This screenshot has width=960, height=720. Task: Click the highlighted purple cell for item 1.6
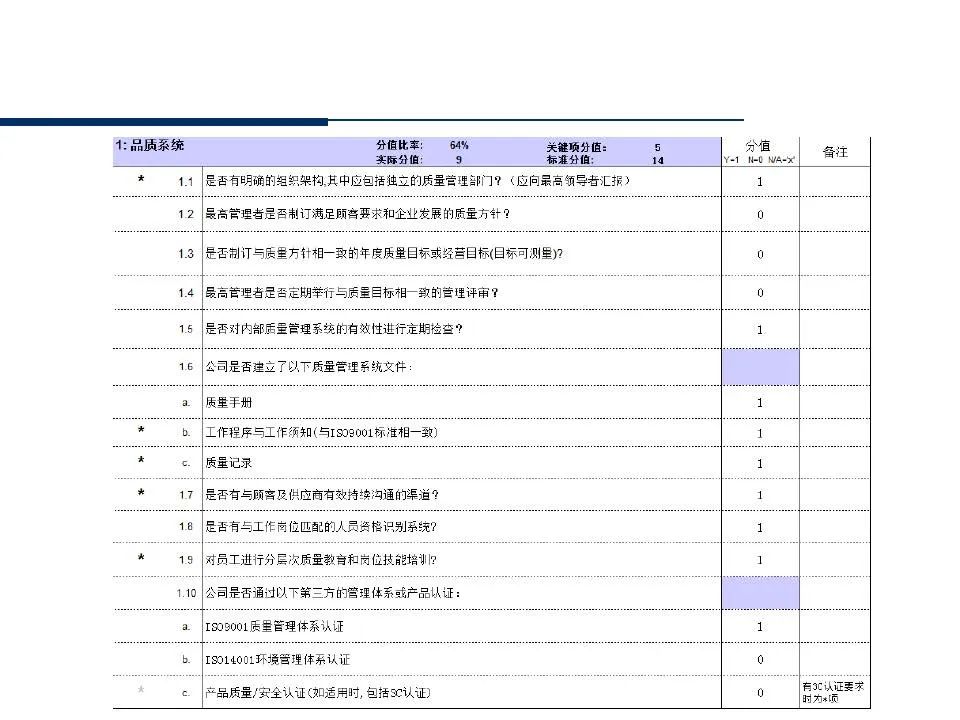(x=760, y=367)
